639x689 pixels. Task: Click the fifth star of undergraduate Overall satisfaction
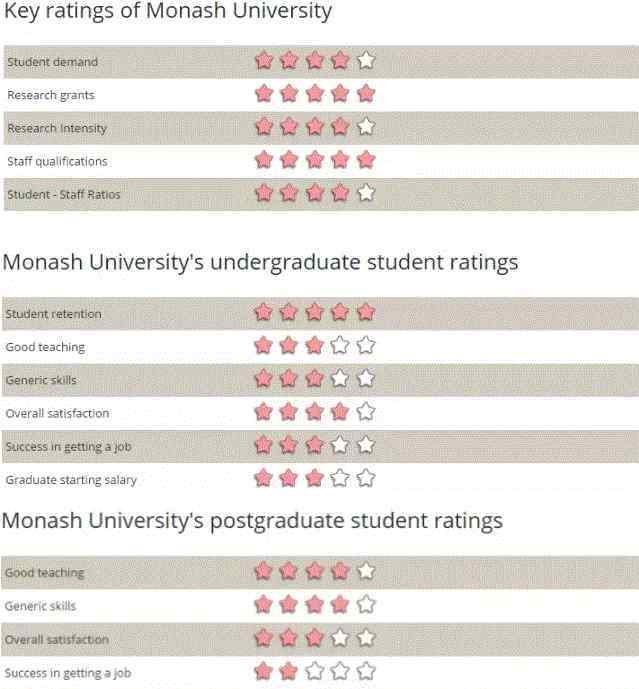tap(366, 412)
